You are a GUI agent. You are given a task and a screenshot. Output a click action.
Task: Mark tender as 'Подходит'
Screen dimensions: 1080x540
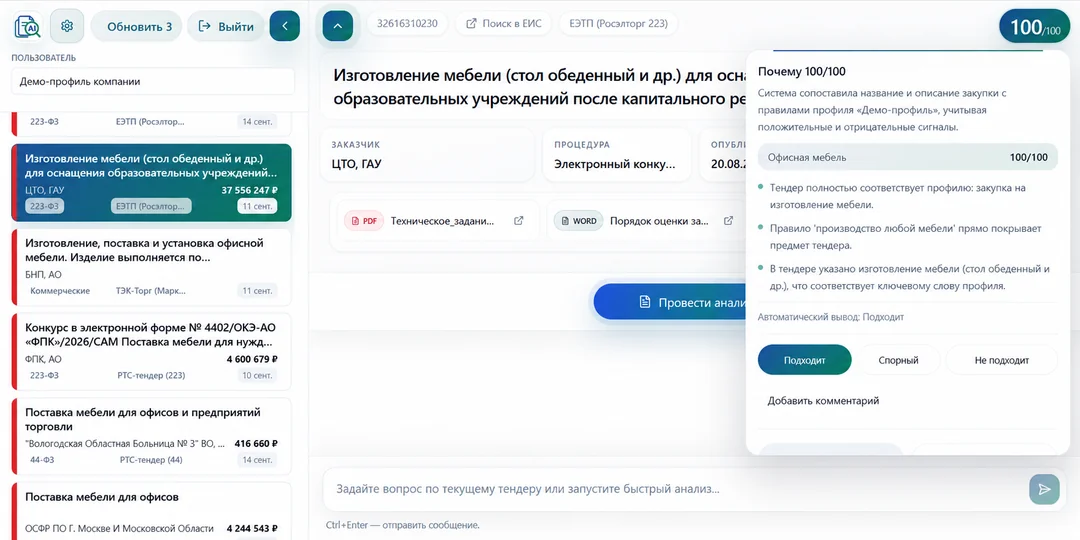pyautogui.click(x=804, y=360)
